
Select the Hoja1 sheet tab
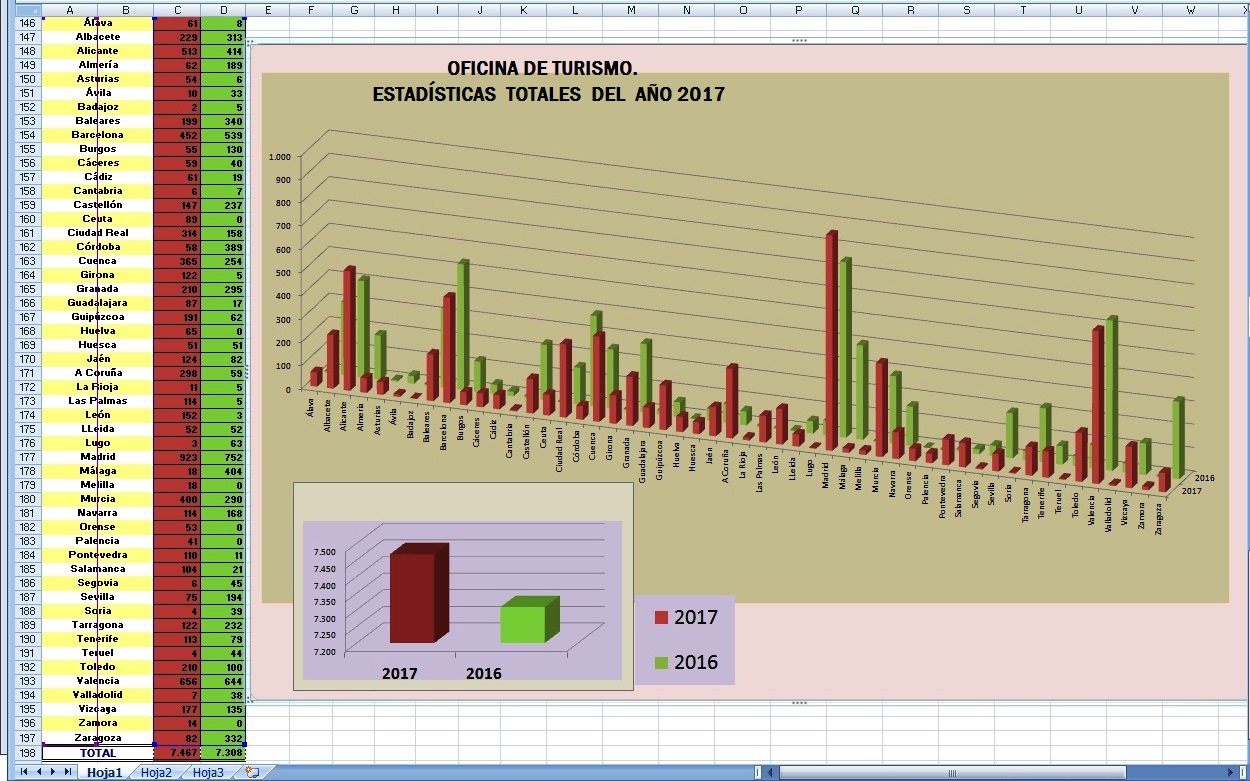click(104, 772)
